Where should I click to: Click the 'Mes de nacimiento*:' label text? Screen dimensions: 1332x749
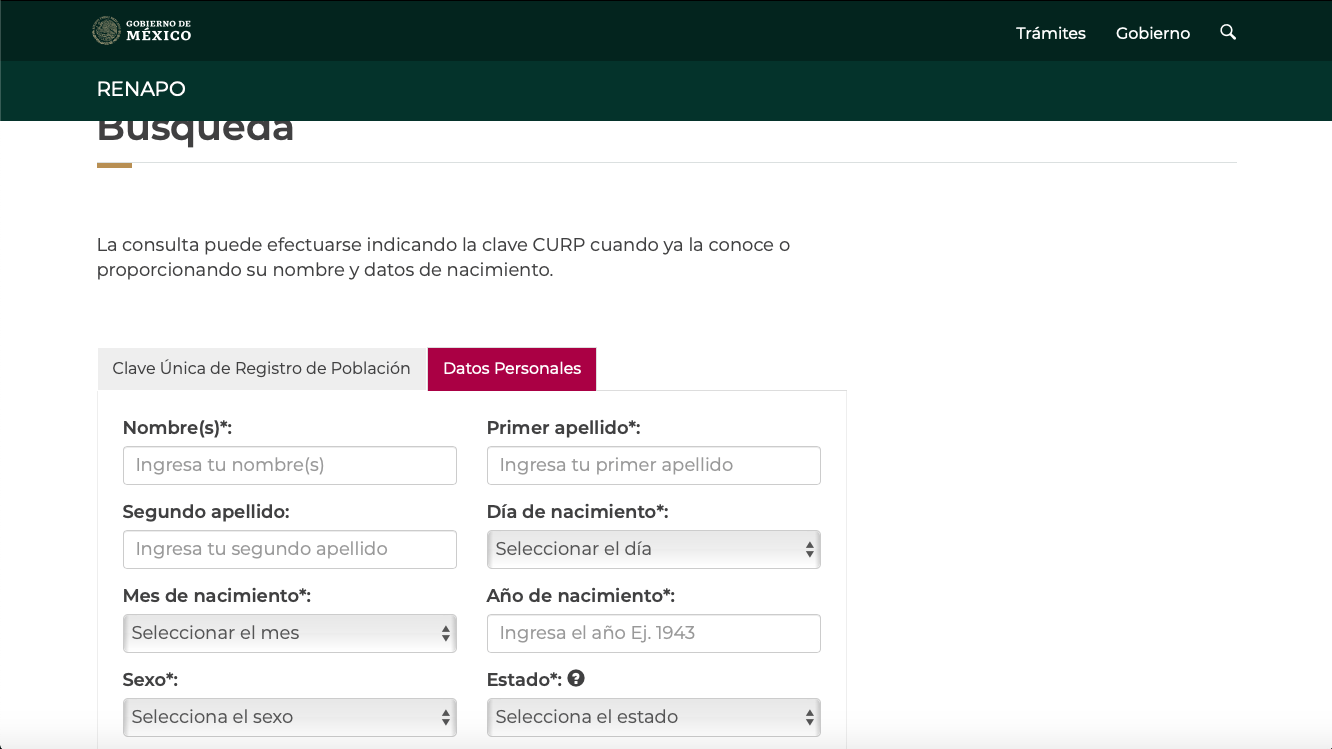216,596
